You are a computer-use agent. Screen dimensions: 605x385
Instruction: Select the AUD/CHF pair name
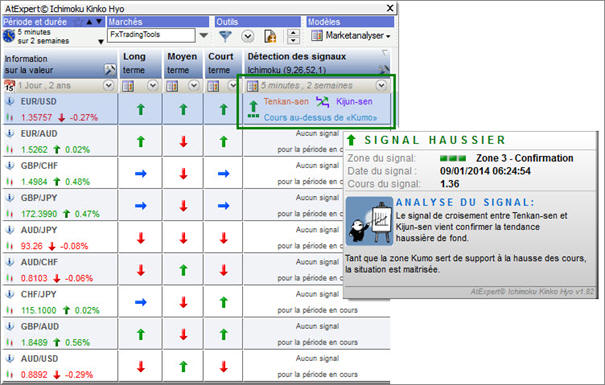(x=39, y=262)
